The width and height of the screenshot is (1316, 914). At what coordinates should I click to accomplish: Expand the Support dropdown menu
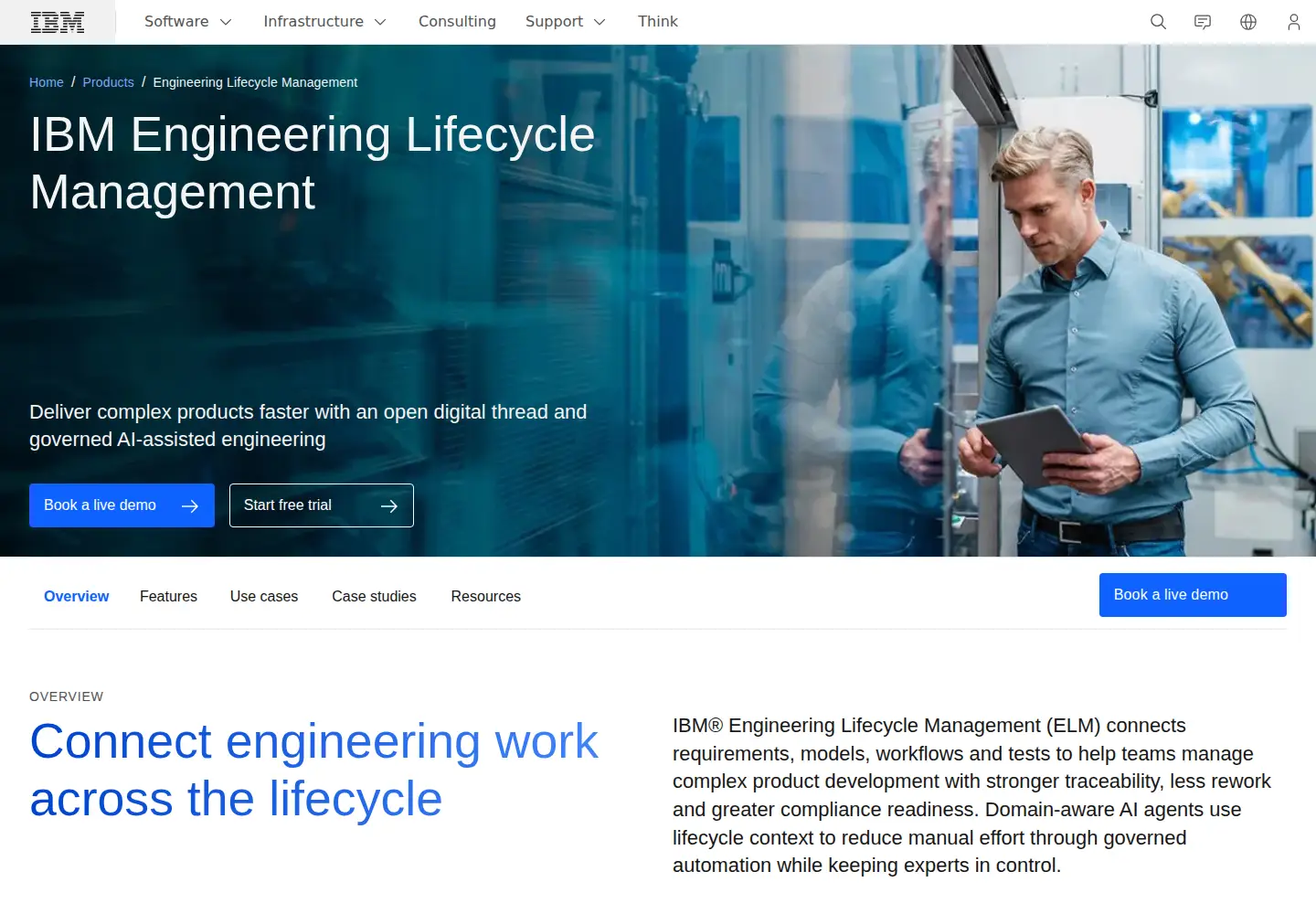[565, 22]
